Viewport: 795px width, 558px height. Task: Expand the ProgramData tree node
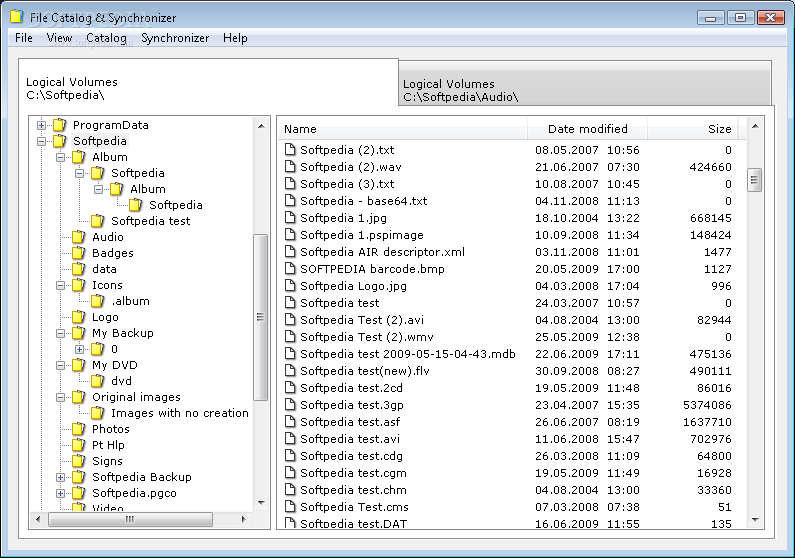coord(42,125)
